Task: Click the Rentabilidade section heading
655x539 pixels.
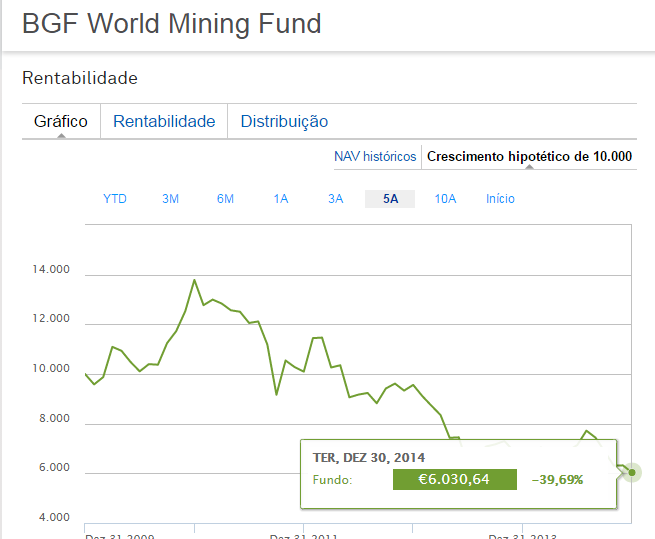Action: tap(80, 78)
